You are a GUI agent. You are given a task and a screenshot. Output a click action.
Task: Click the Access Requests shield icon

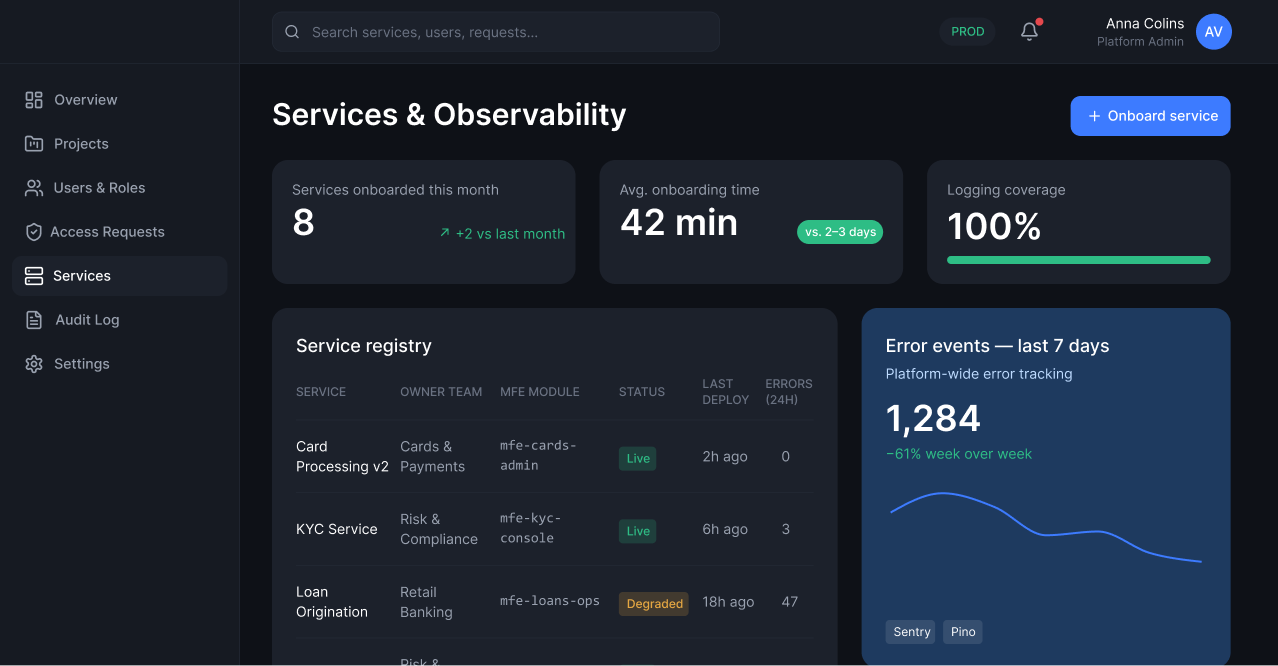point(33,232)
